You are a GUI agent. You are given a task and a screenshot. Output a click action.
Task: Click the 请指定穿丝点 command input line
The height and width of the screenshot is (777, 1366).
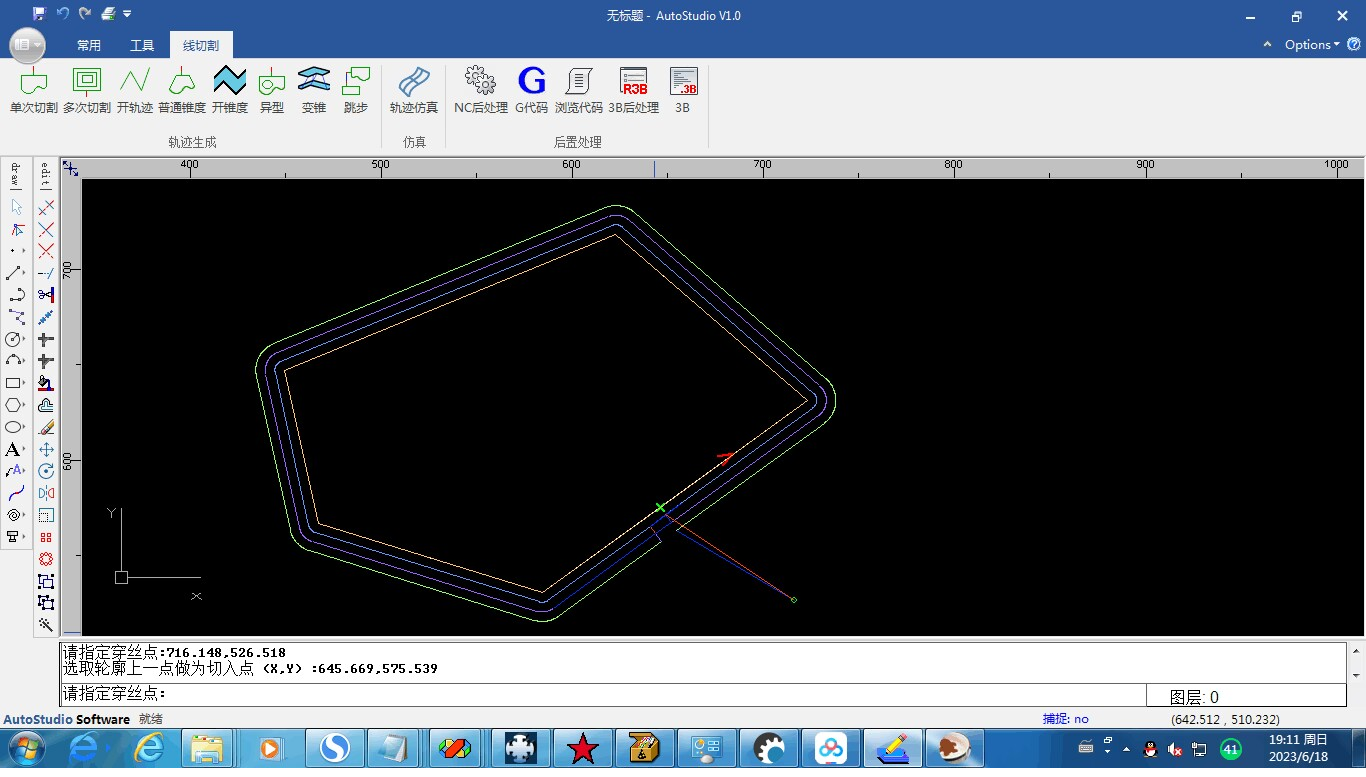(x=600, y=693)
